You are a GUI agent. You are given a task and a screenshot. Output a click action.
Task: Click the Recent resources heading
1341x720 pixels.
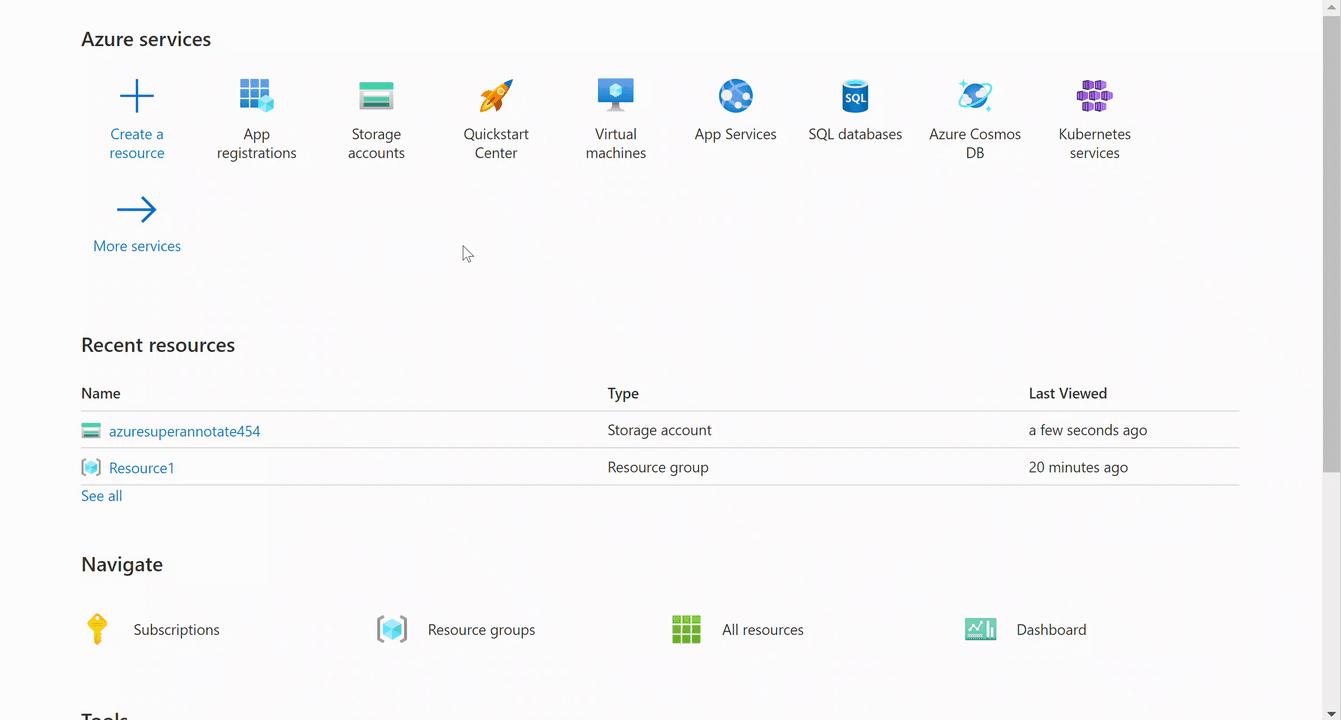coord(158,345)
